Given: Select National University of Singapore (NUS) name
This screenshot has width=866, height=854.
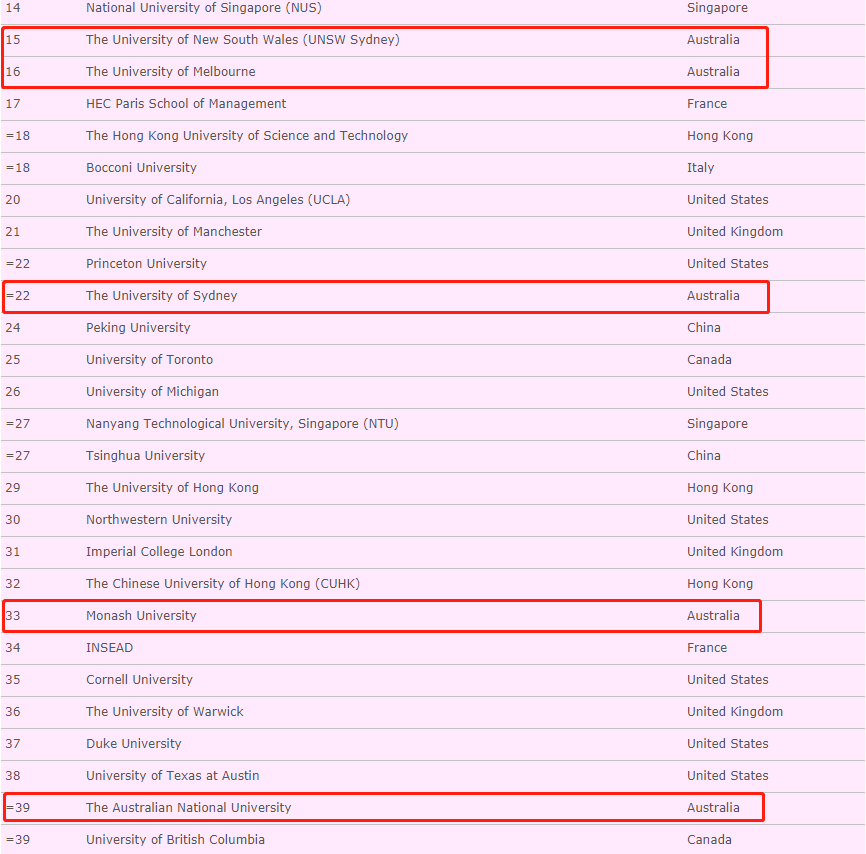Looking at the screenshot, I should click(x=204, y=8).
